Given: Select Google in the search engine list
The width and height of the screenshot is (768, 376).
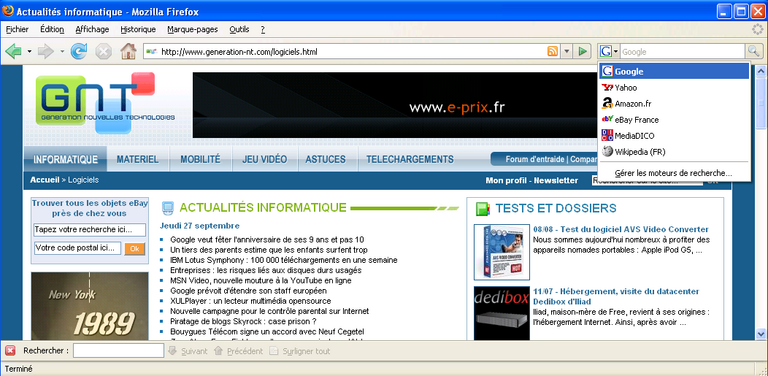Looking at the screenshot, I should (674, 71).
